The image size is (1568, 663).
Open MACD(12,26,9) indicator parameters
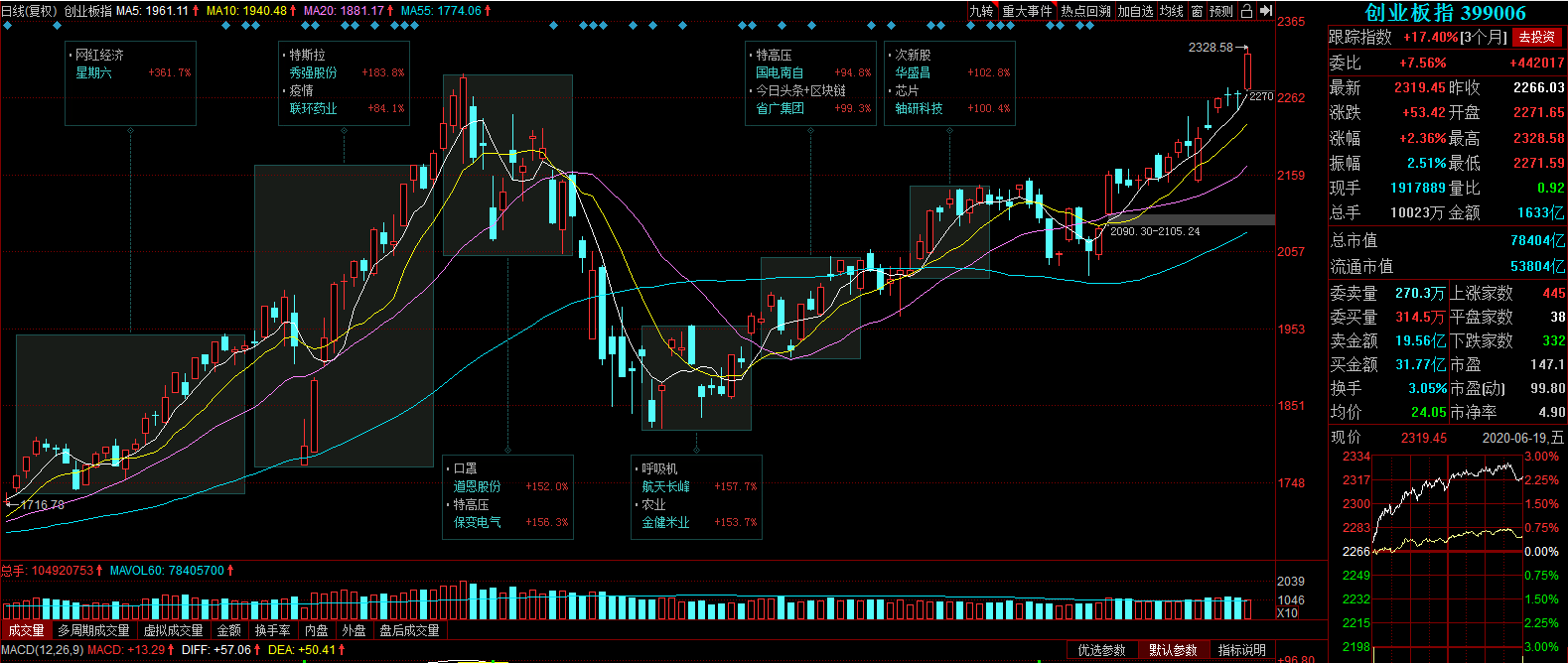(x=42, y=650)
